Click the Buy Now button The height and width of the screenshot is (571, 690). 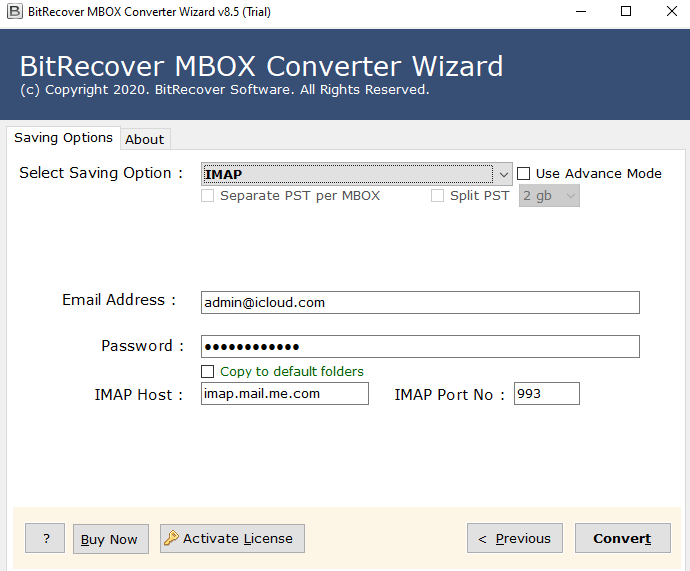[x=110, y=539]
